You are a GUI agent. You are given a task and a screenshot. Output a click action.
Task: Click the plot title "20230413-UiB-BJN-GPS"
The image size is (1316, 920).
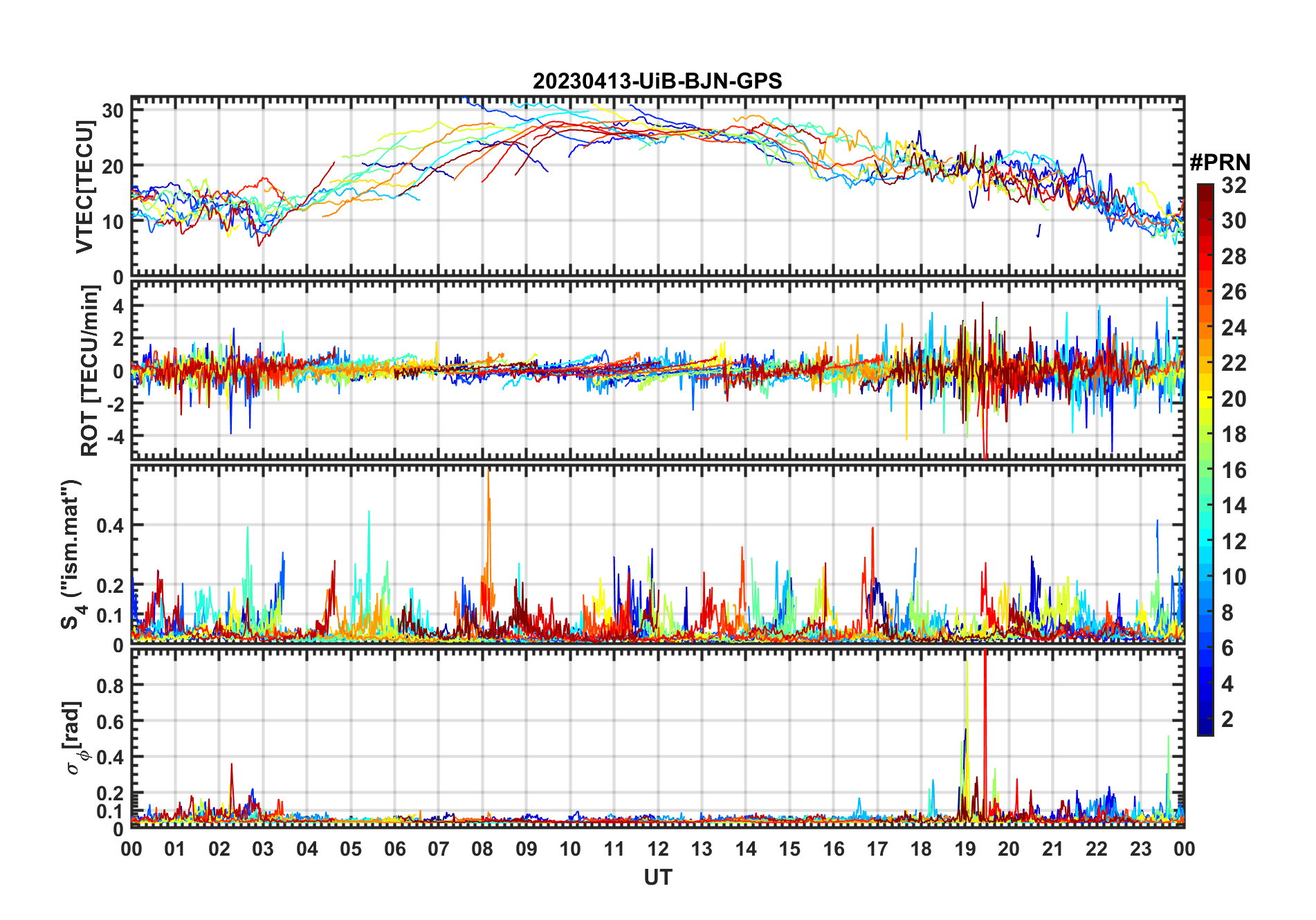pyautogui.click(x=657, y=82)
